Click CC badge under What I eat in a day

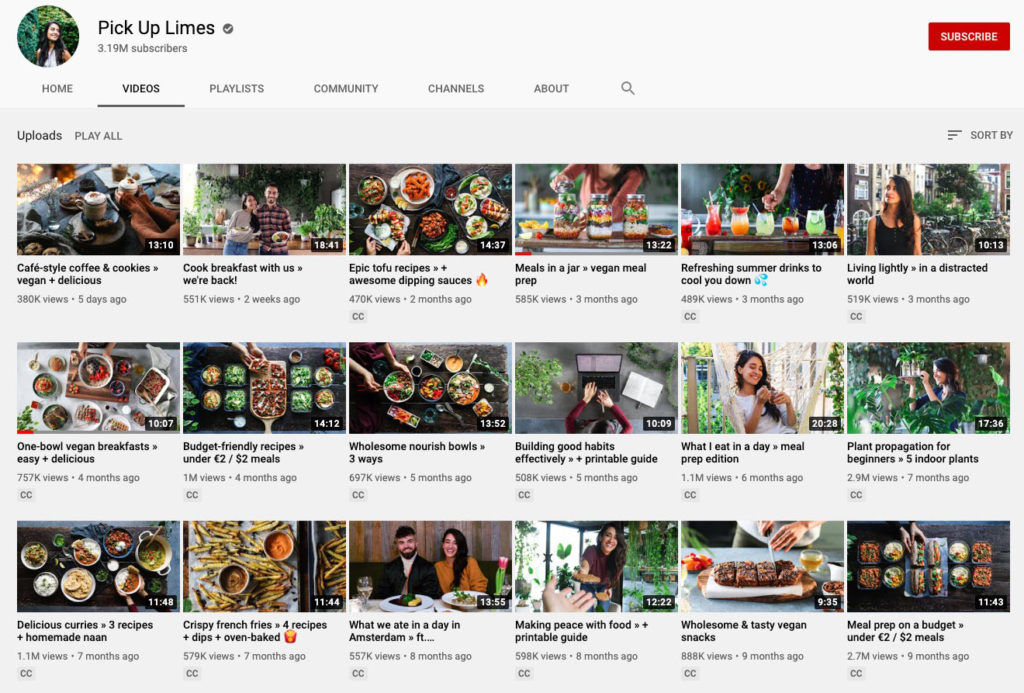click(690, 495)
